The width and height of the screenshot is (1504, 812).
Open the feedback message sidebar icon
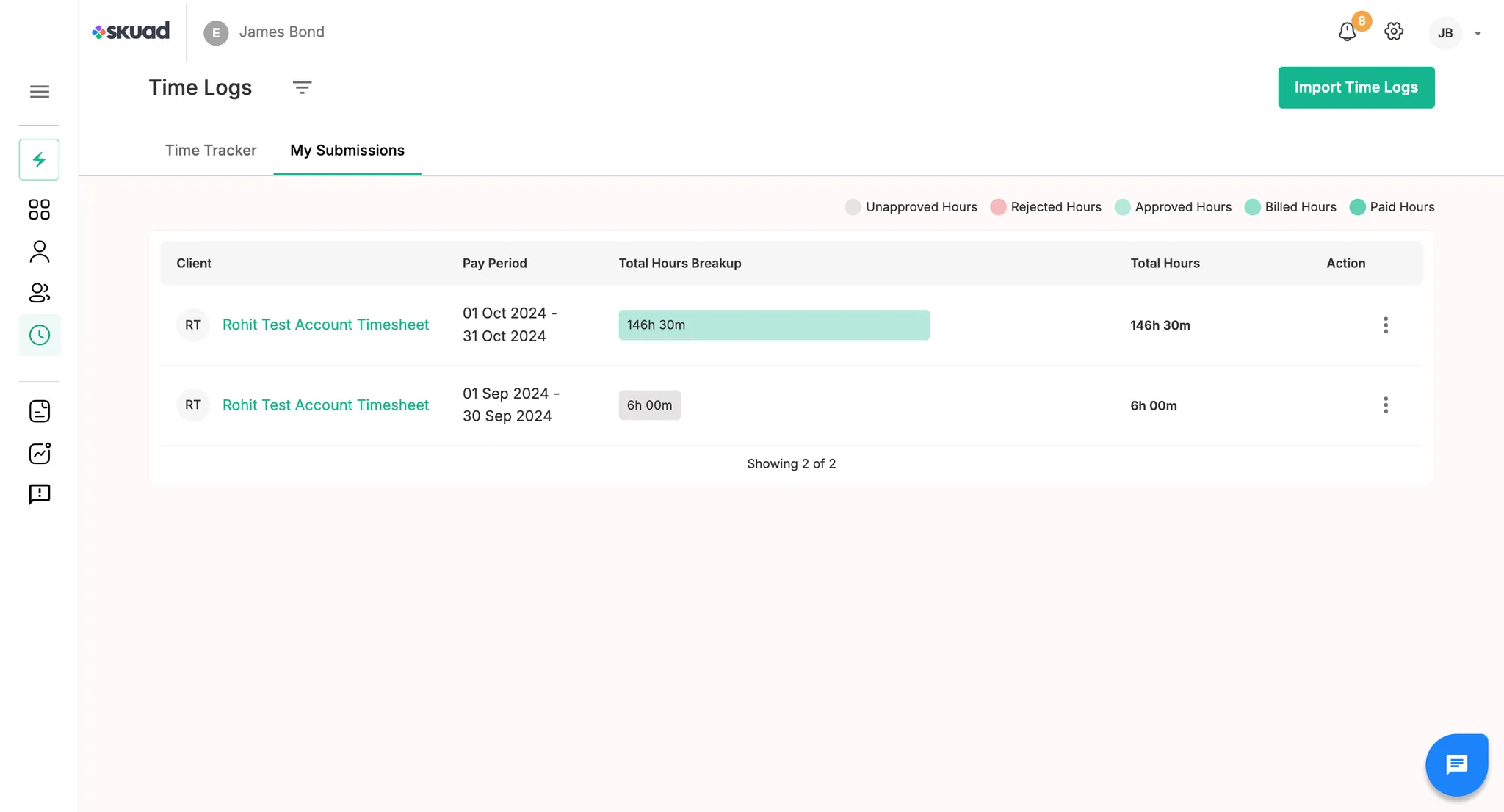(40, 494)
